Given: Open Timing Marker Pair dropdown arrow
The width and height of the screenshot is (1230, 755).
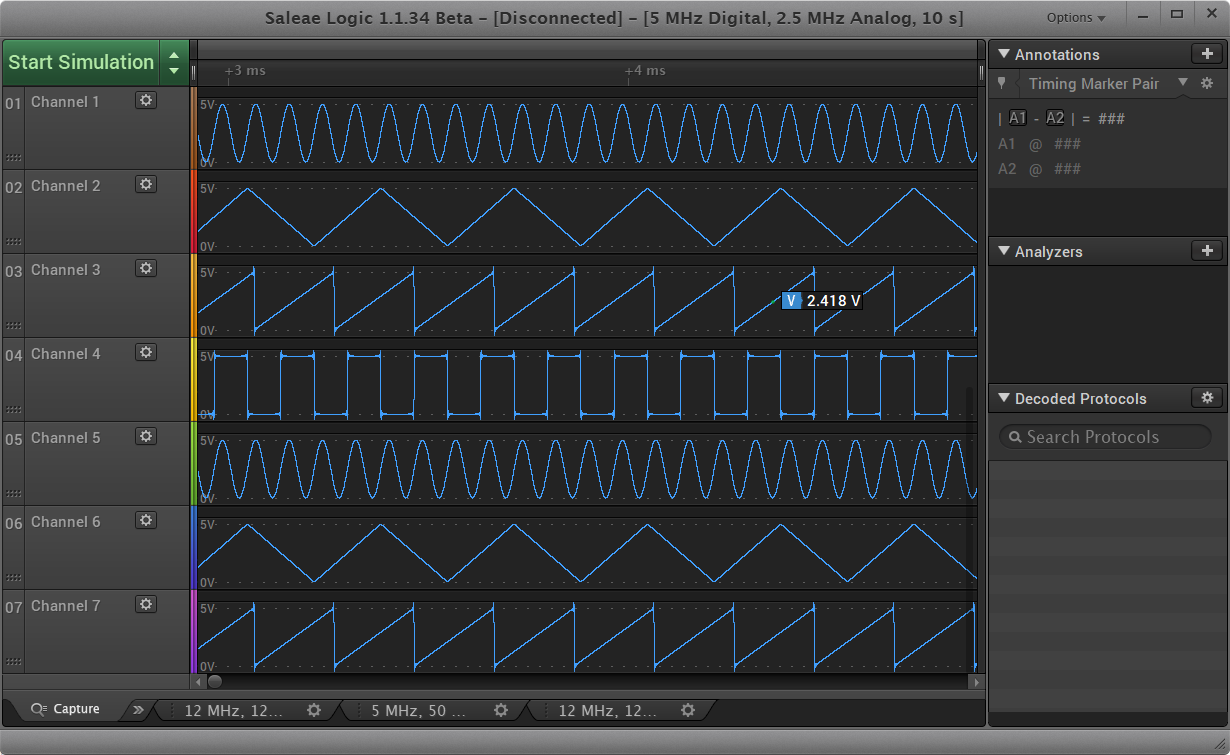Looking at the screenshot, I should [x=1183, y=83].
